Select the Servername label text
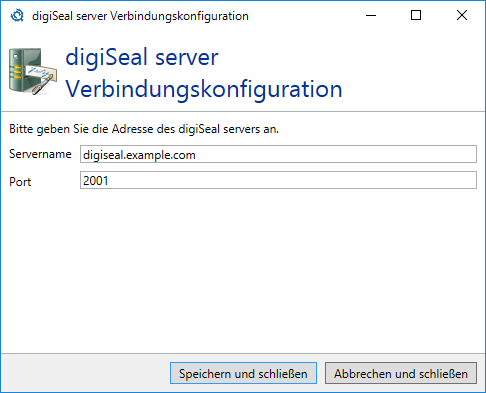This screenshot has width=486, height=393. point(40,154)
